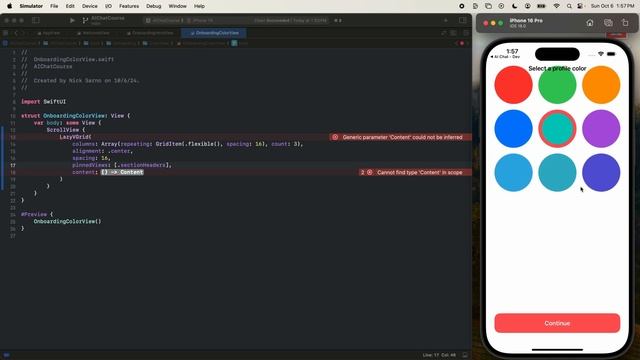Select the outlined teal profile color circle
This screenshot has width=640, height=360.
[557, 129]
